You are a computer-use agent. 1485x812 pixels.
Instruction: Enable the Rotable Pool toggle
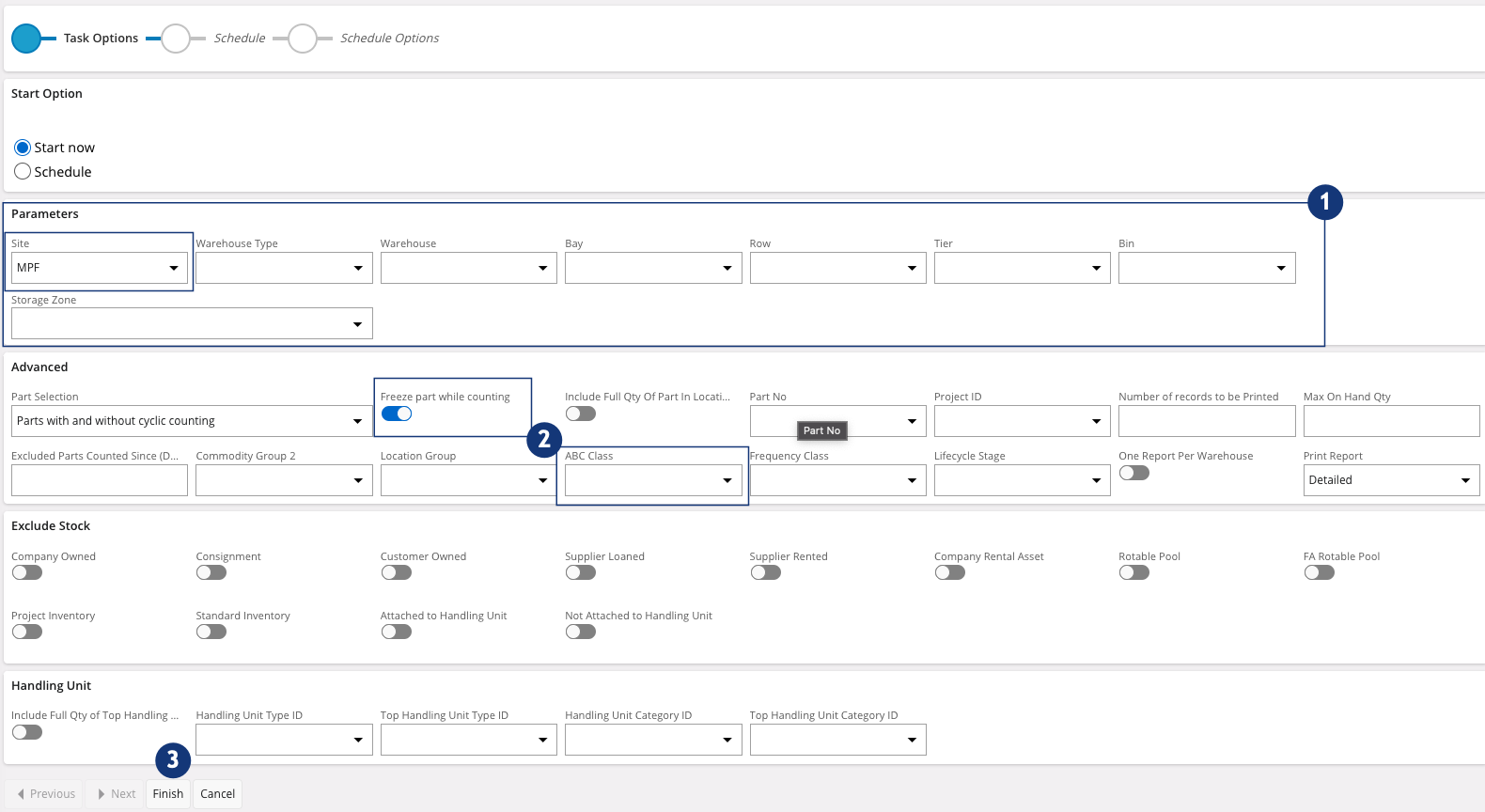point(1134,572)
